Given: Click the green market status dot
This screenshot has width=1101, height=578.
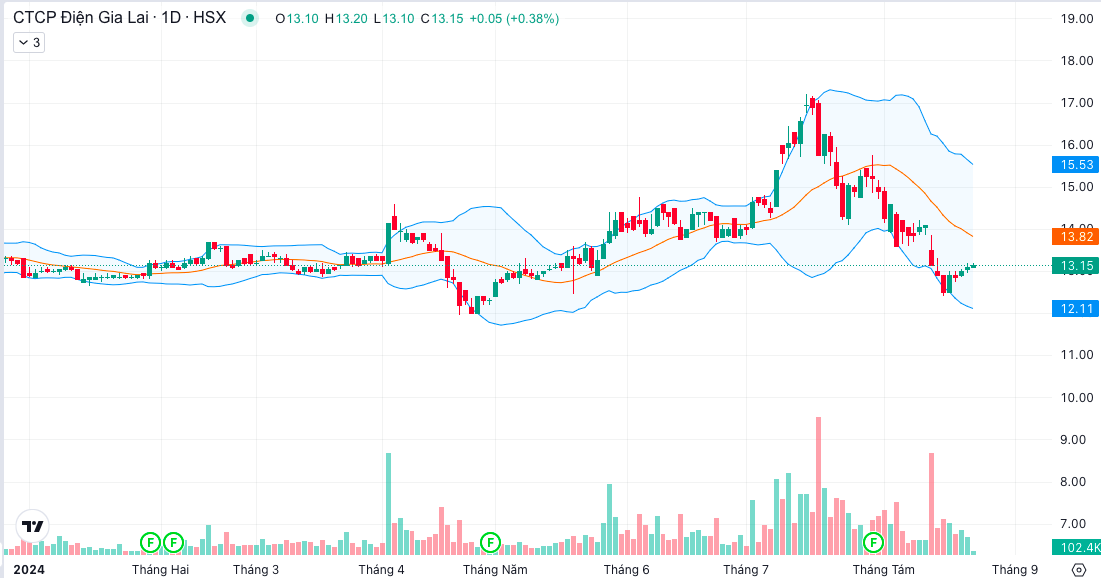Looking at the screenshot, I should (249, 19).
